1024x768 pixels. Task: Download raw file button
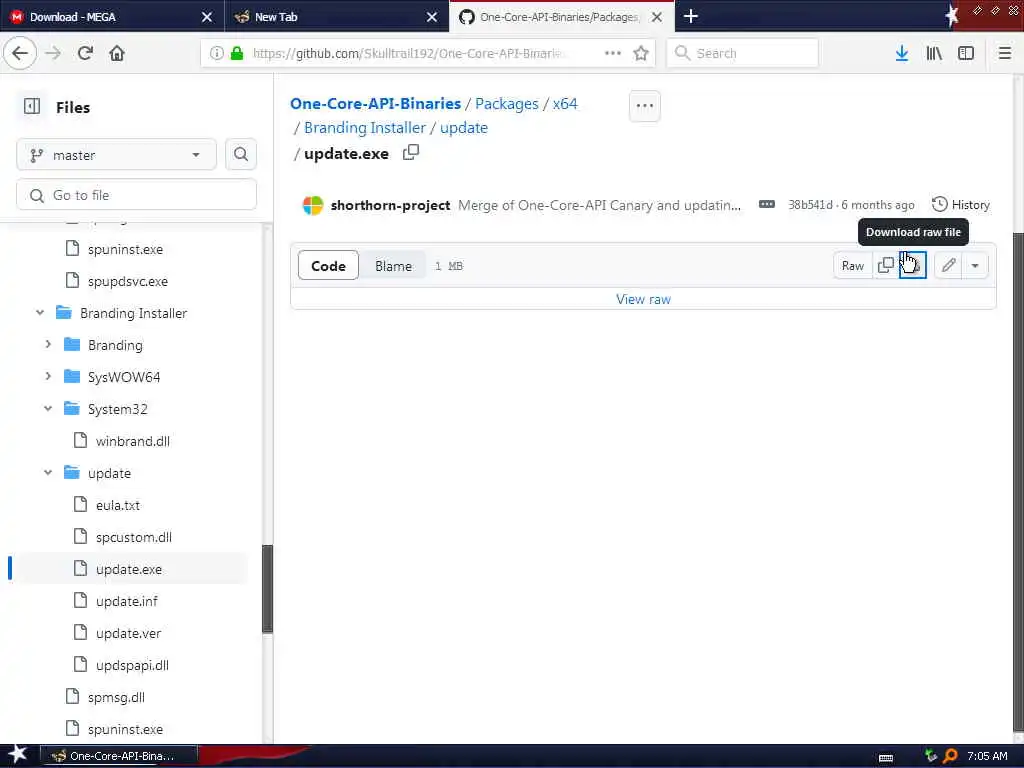click(912, 265)
